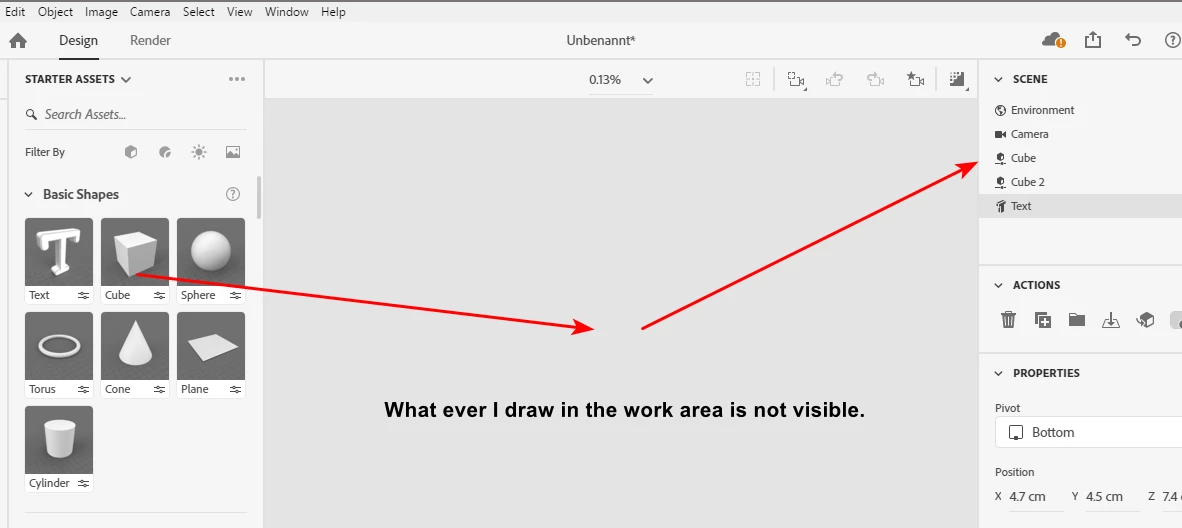Add the Sphere shape thumbnail
The width and height of the screenshot is (1182, 528).
(x=211, y=252)
